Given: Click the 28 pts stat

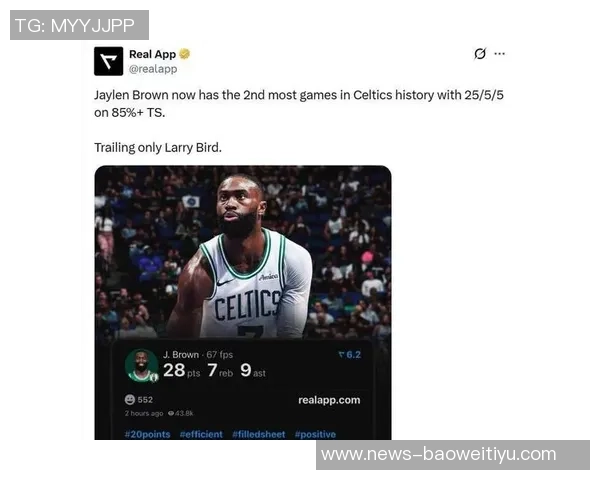Looking at the screenshot, I should point(181,370).
